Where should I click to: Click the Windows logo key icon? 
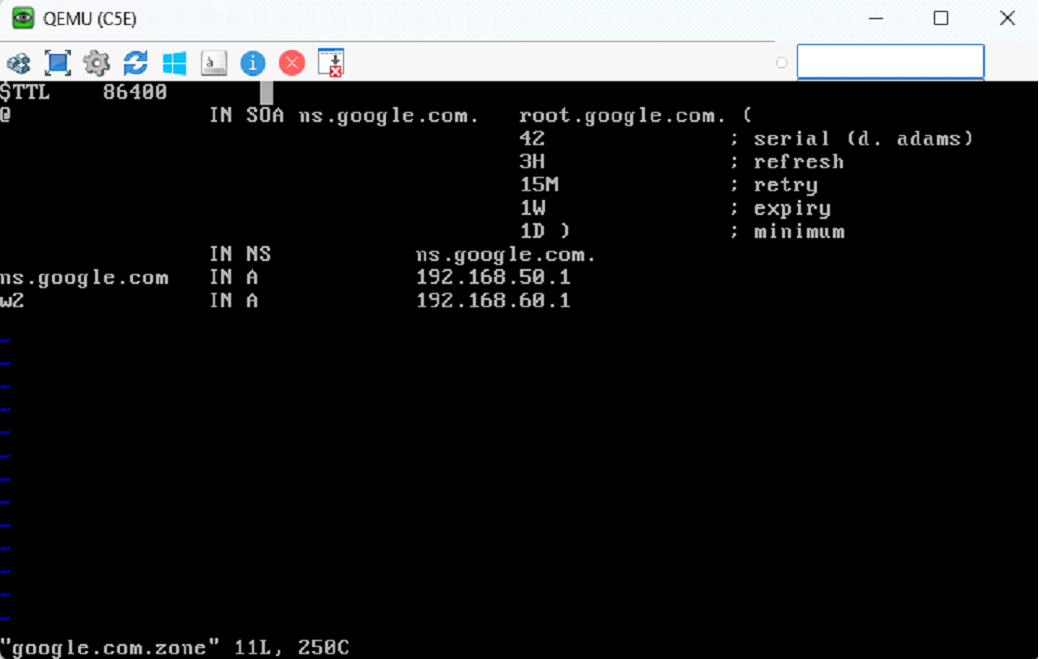(x=175, y=64)
